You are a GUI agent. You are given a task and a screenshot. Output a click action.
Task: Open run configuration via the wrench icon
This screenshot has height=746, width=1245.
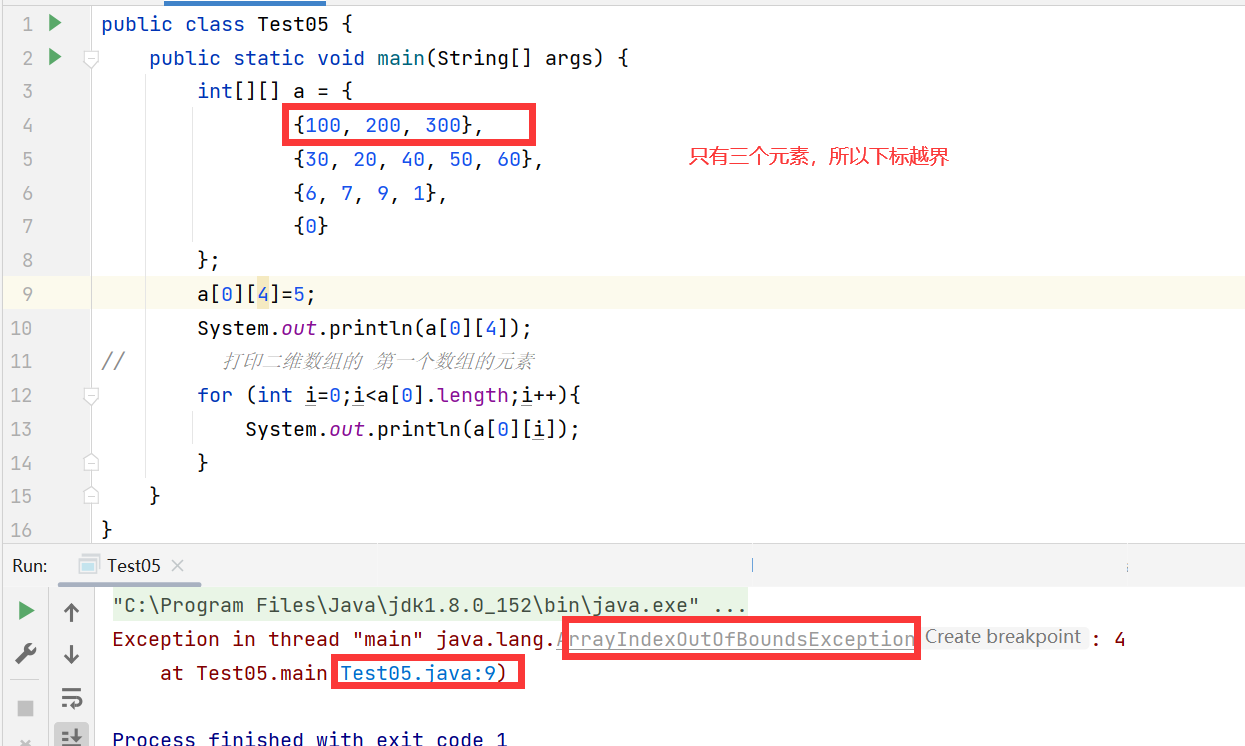coord(26,654)
